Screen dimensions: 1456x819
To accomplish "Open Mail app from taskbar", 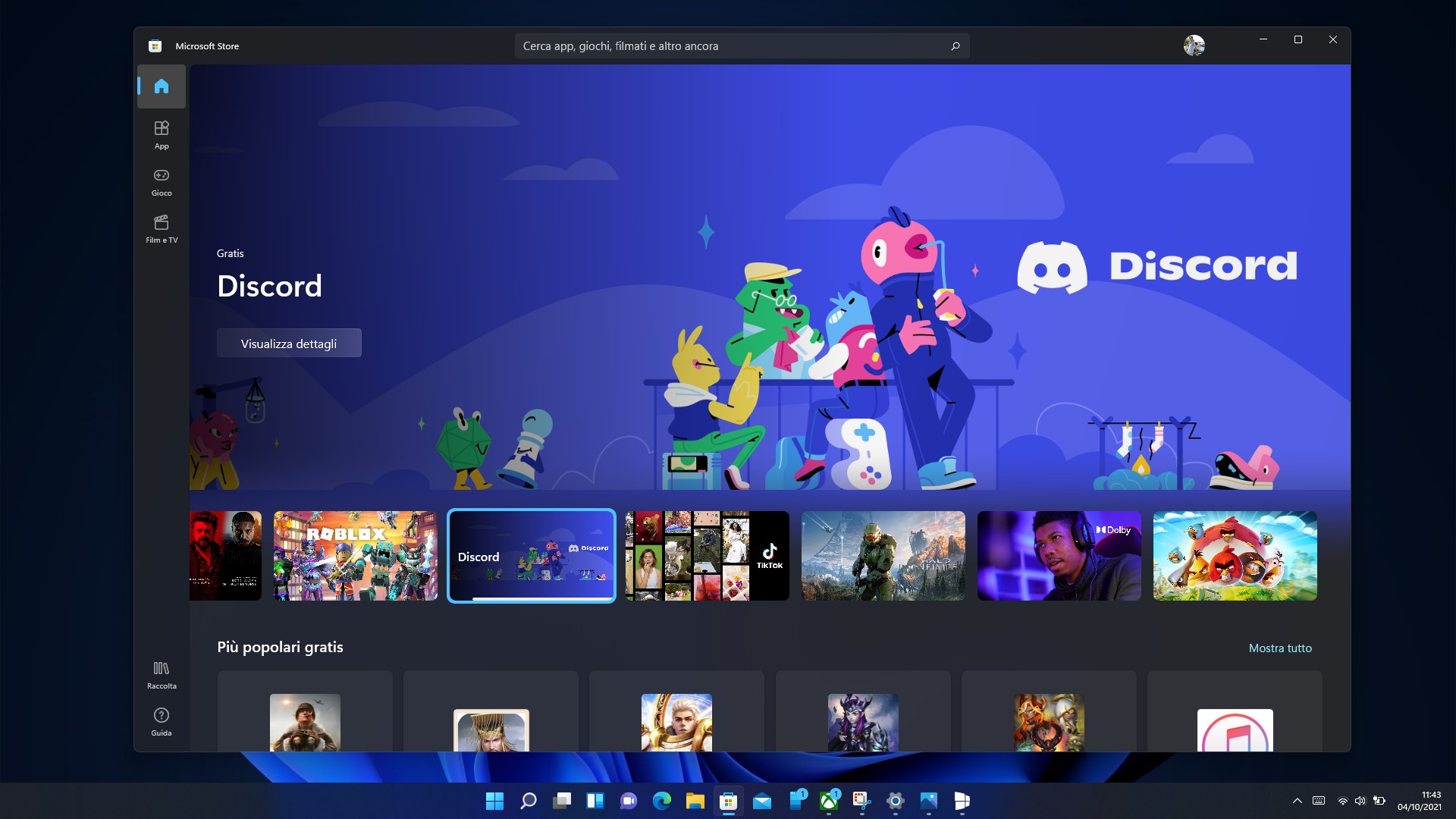I will 762,801.
